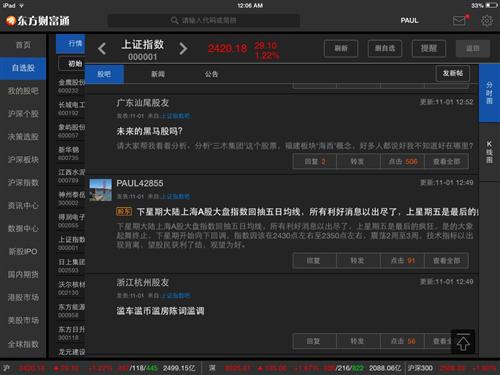Click the greyed button right of 提醒

473,49
